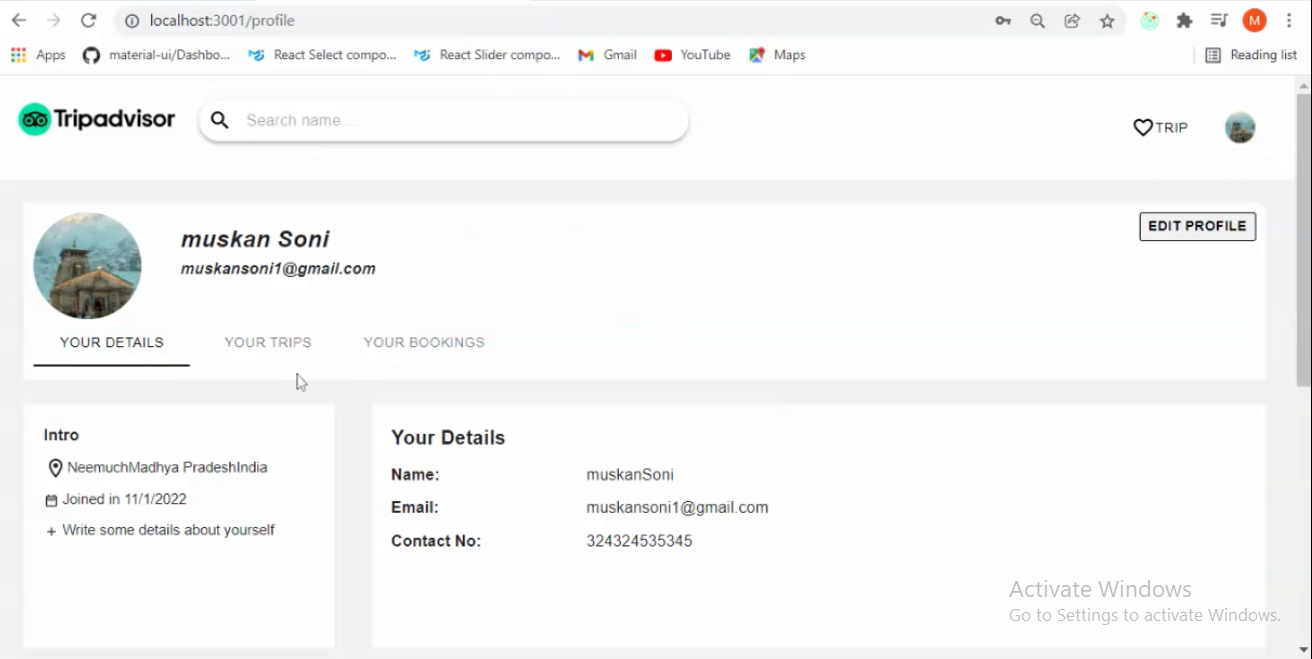Open Gmail from the bookmarks bar
This screenshot has width=1312, height=659.
click(607, 55)
